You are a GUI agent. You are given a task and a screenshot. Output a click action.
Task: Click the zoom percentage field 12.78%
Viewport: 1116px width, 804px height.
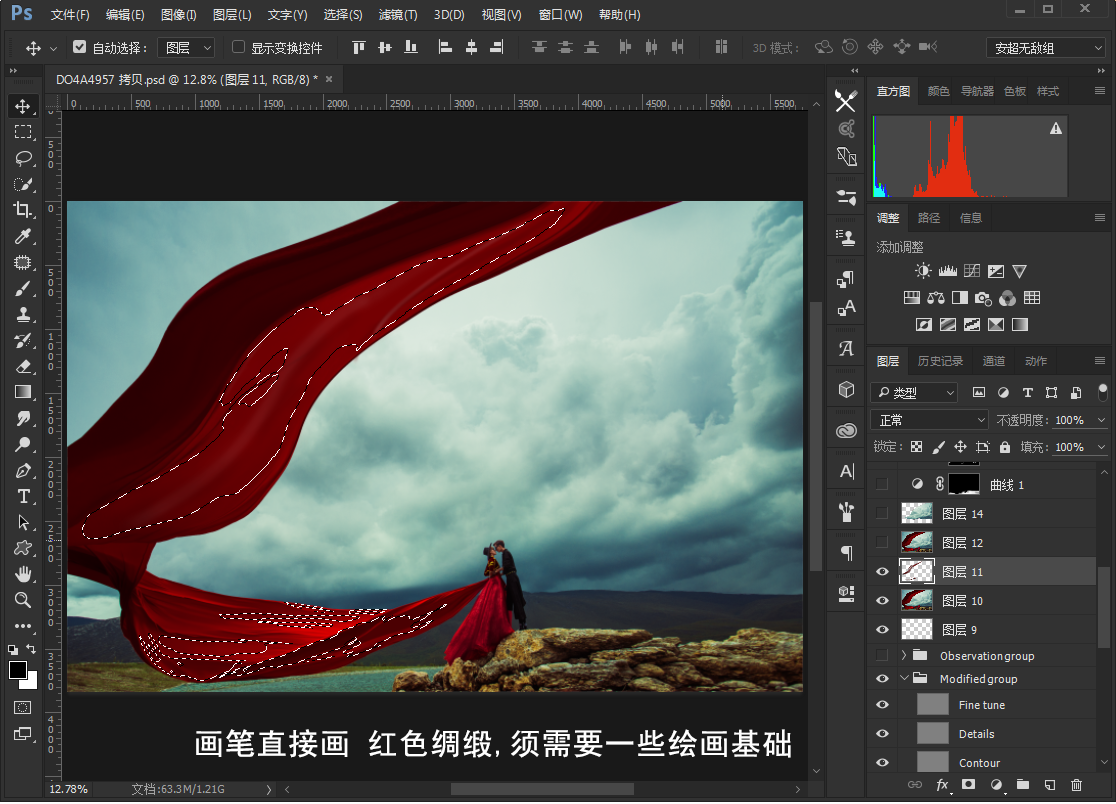point(69,789)
